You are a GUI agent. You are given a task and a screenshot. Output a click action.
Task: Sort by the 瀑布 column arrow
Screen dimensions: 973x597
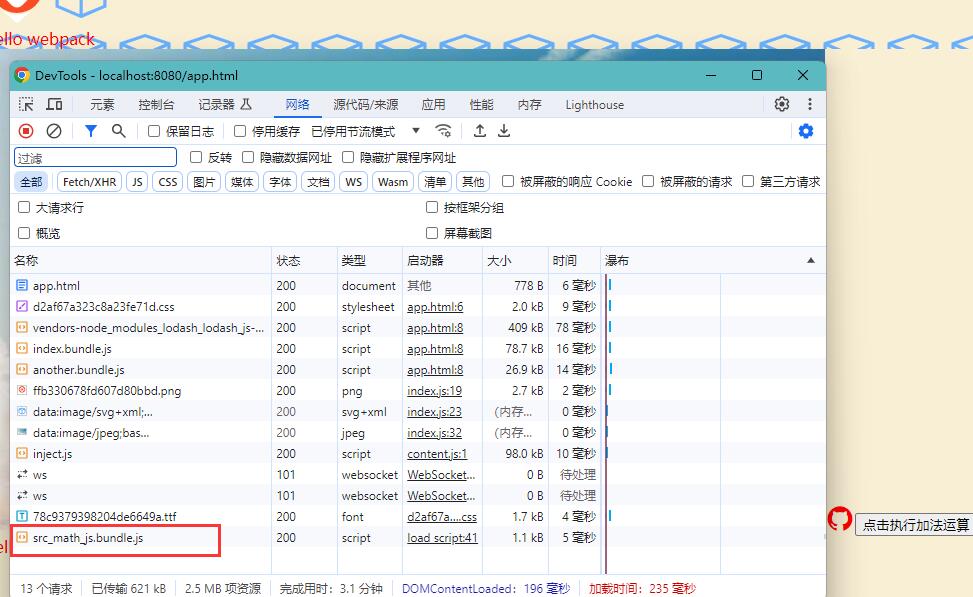(x=810, y=261)
